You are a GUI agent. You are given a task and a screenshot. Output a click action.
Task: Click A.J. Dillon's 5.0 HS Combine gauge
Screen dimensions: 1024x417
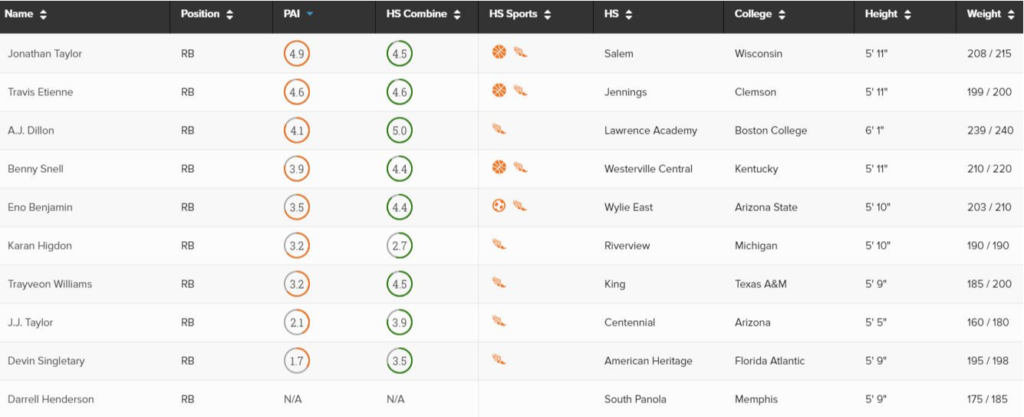point(400,131)
